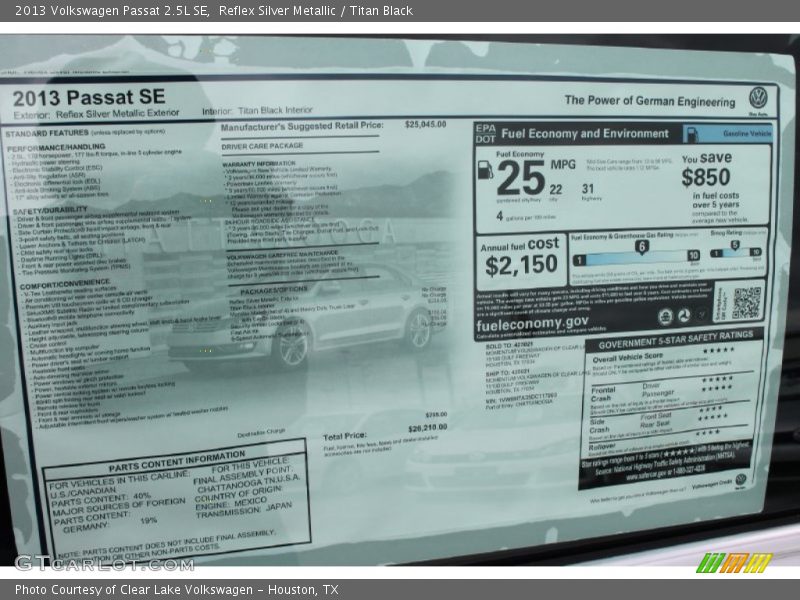The image size is (800, 600).
Task: Click the 'Gasoline Vehicle' label
Action: 747,134
